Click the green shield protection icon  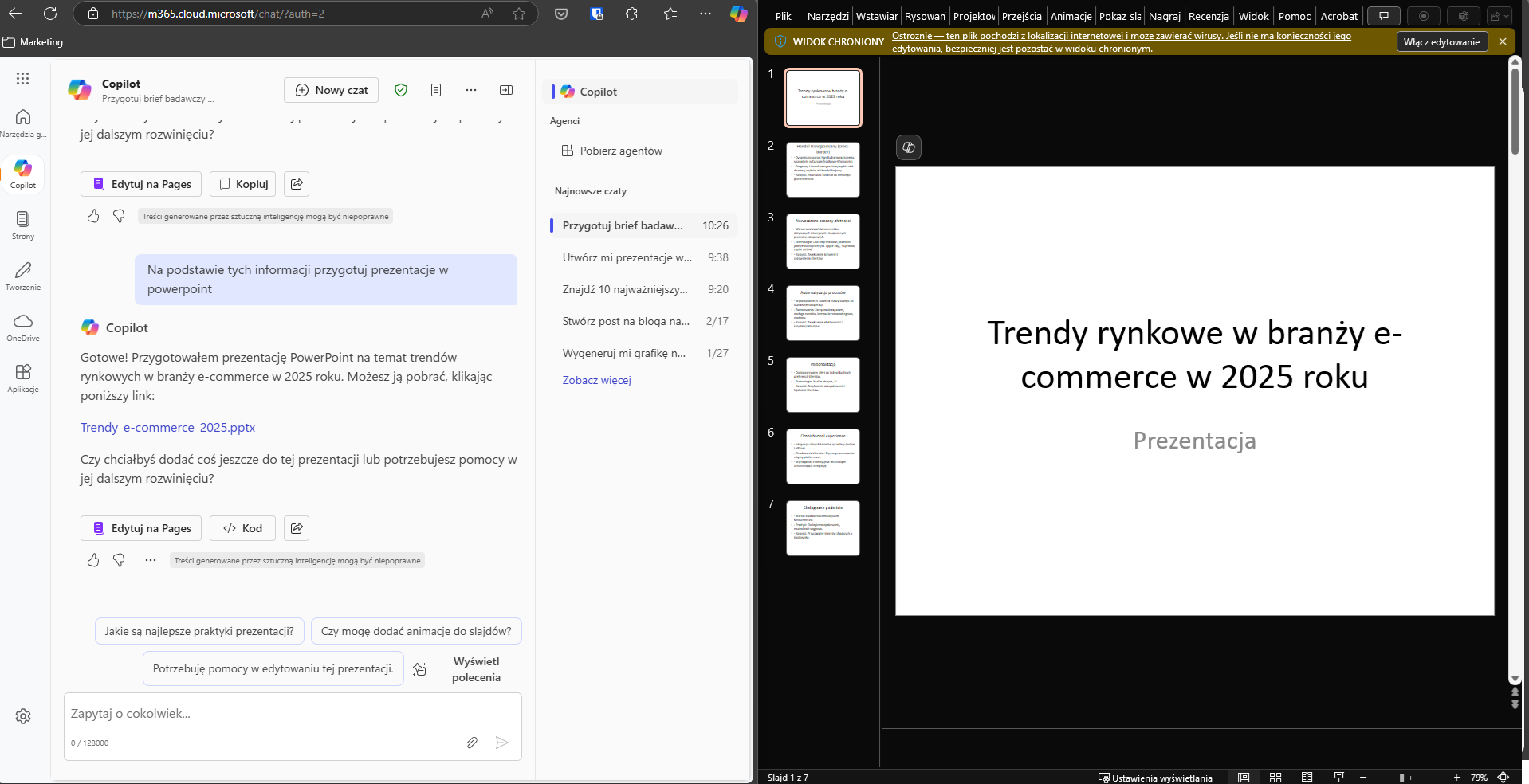pos(401,90)
